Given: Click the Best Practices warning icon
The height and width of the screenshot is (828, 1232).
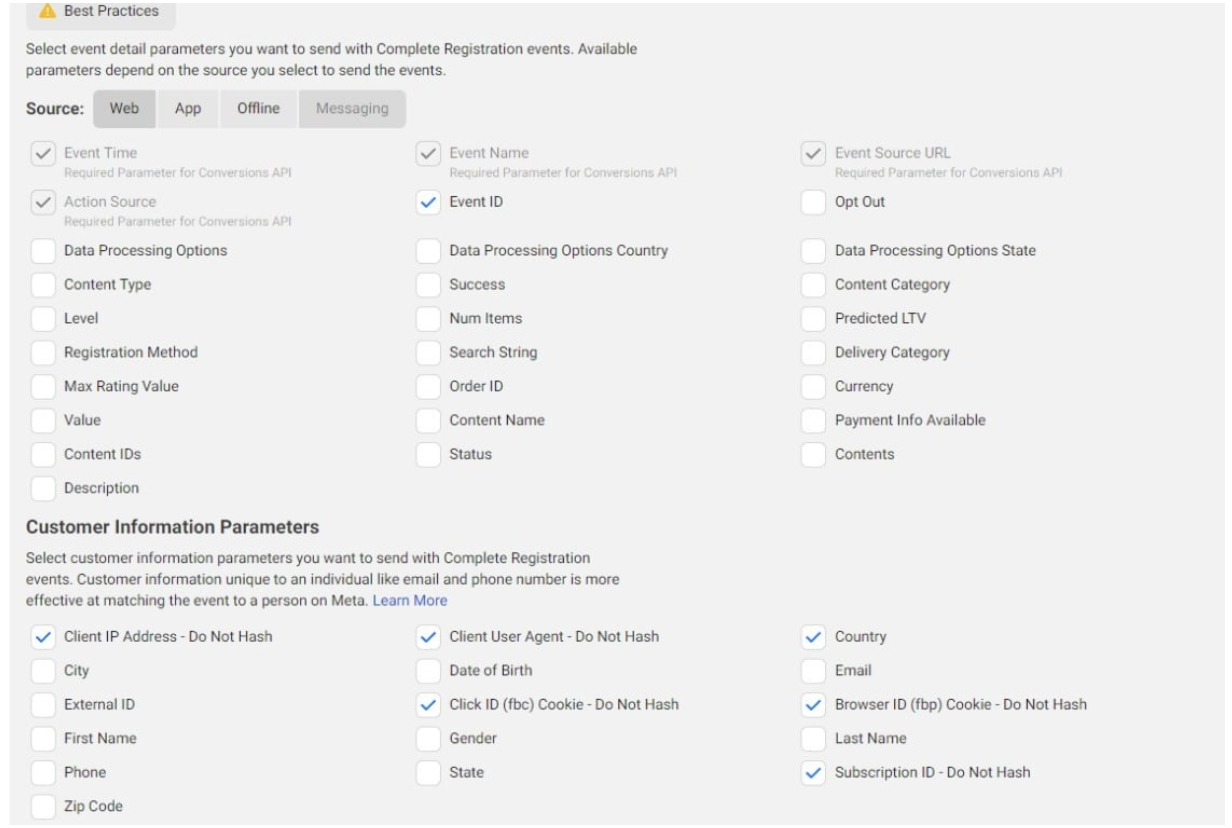Looking at the screenshot, I should 46,11.
